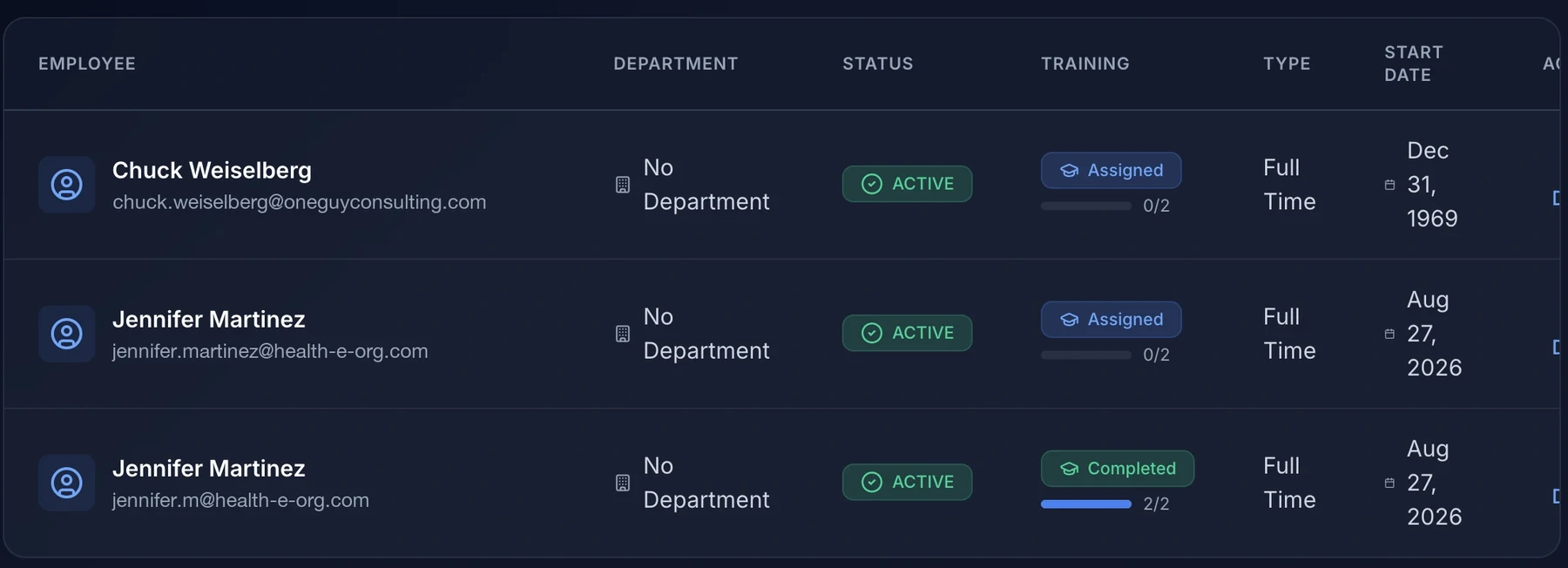This screenshot has width=1568, height=568.
Task: Click email chuck.weiselberg@oneguyconsulting.com
Action: [300, 202]
